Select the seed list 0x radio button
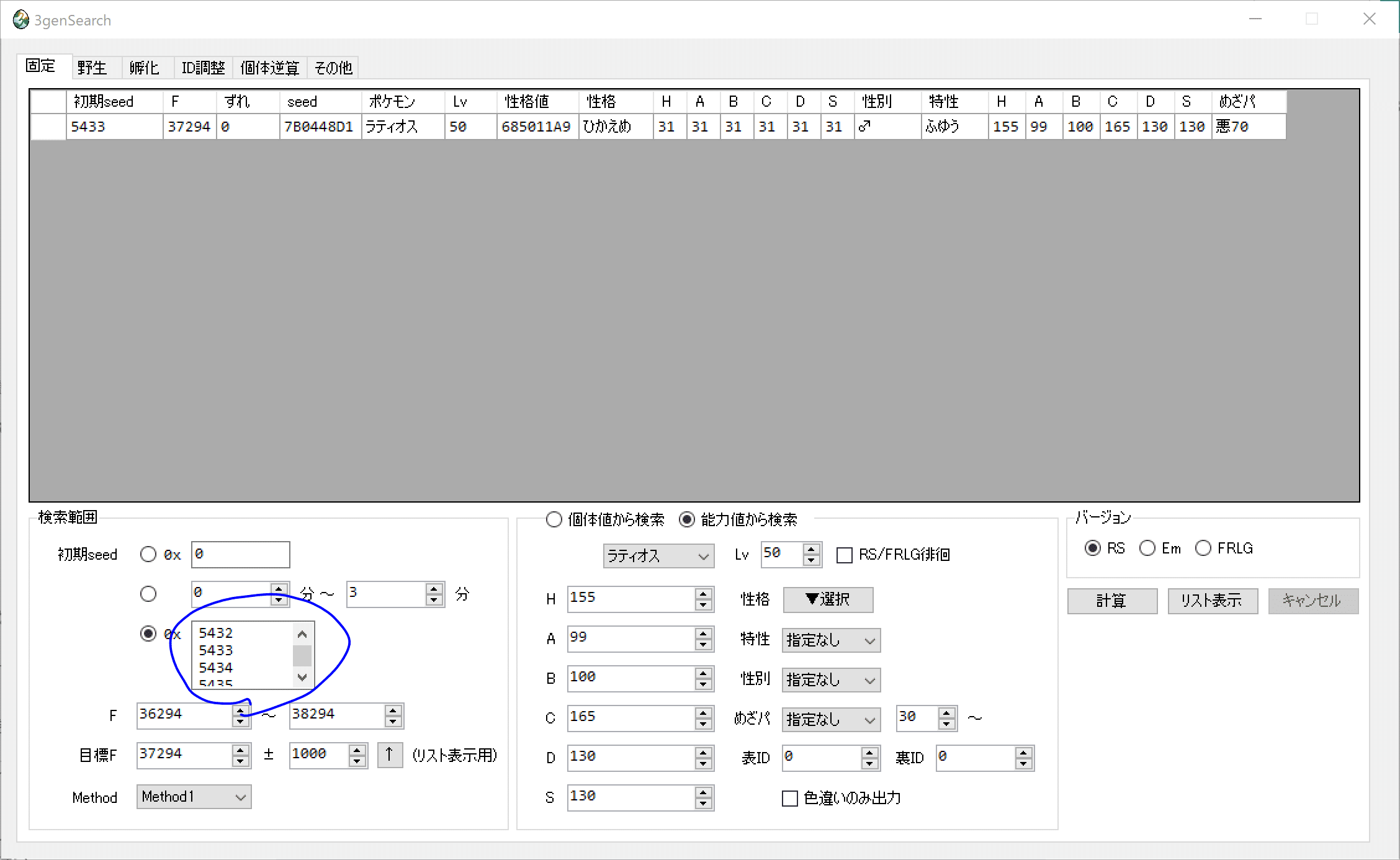 click(x=148, y=634)
